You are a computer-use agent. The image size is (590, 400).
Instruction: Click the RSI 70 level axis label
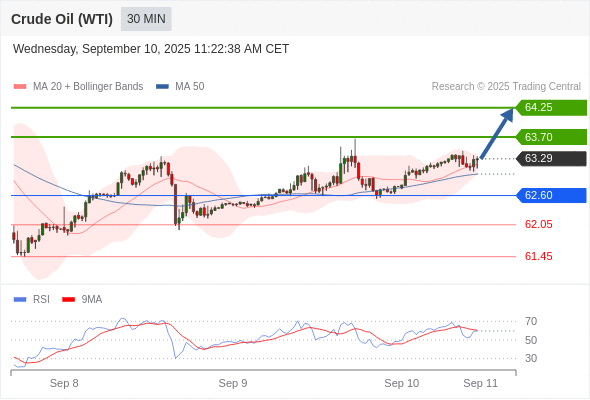531,321
